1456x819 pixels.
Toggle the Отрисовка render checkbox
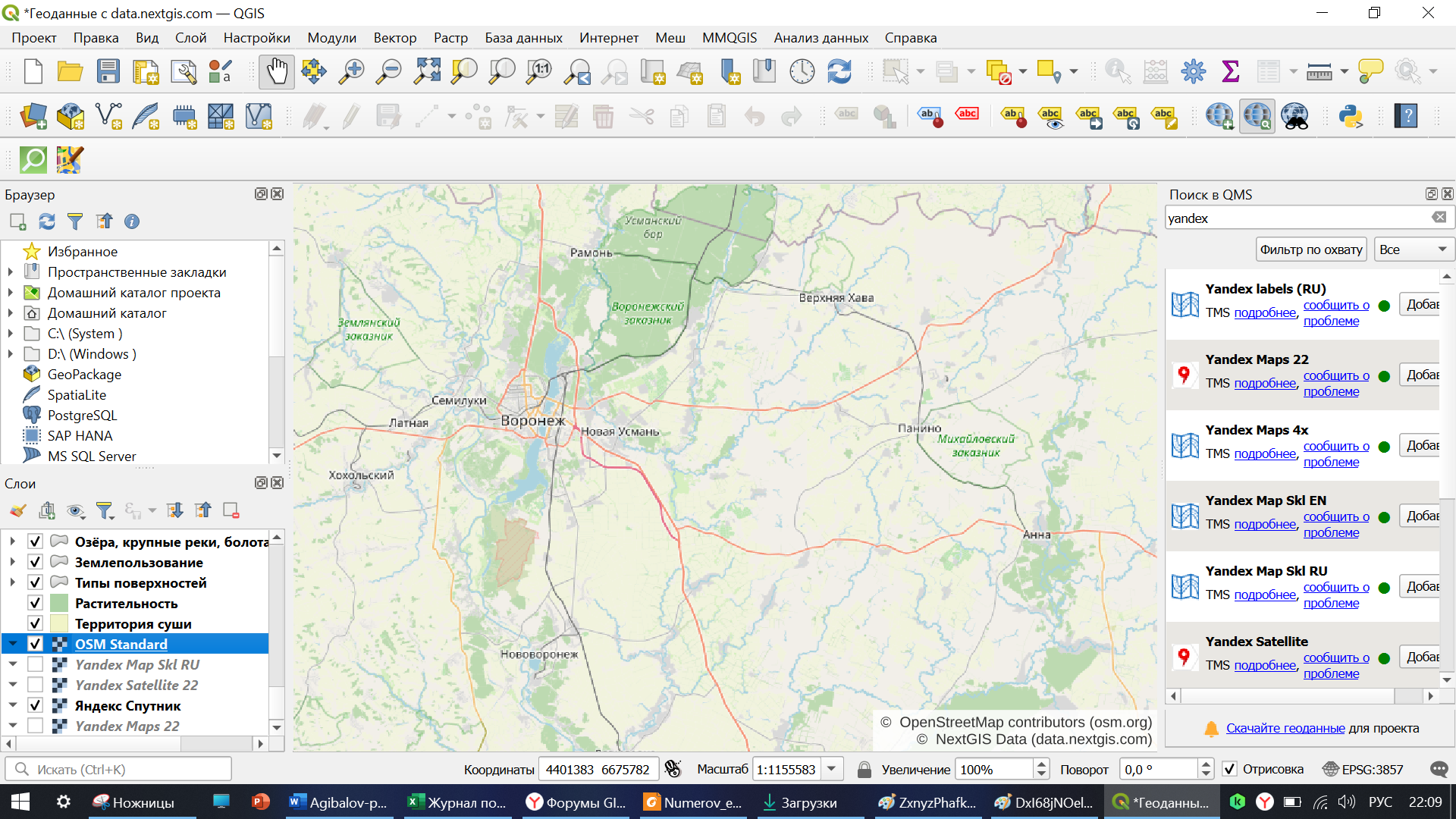(x=1230, y=769)
